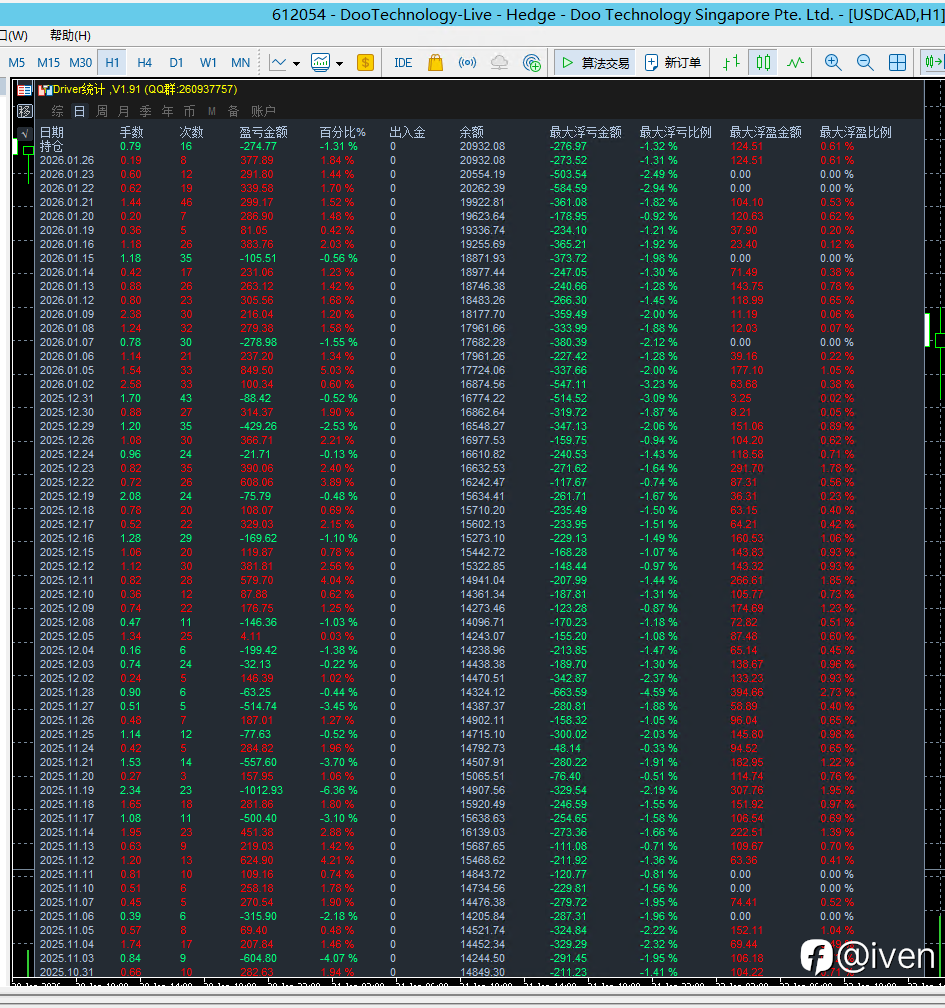Switch to the 月 monthly tab

123,111
